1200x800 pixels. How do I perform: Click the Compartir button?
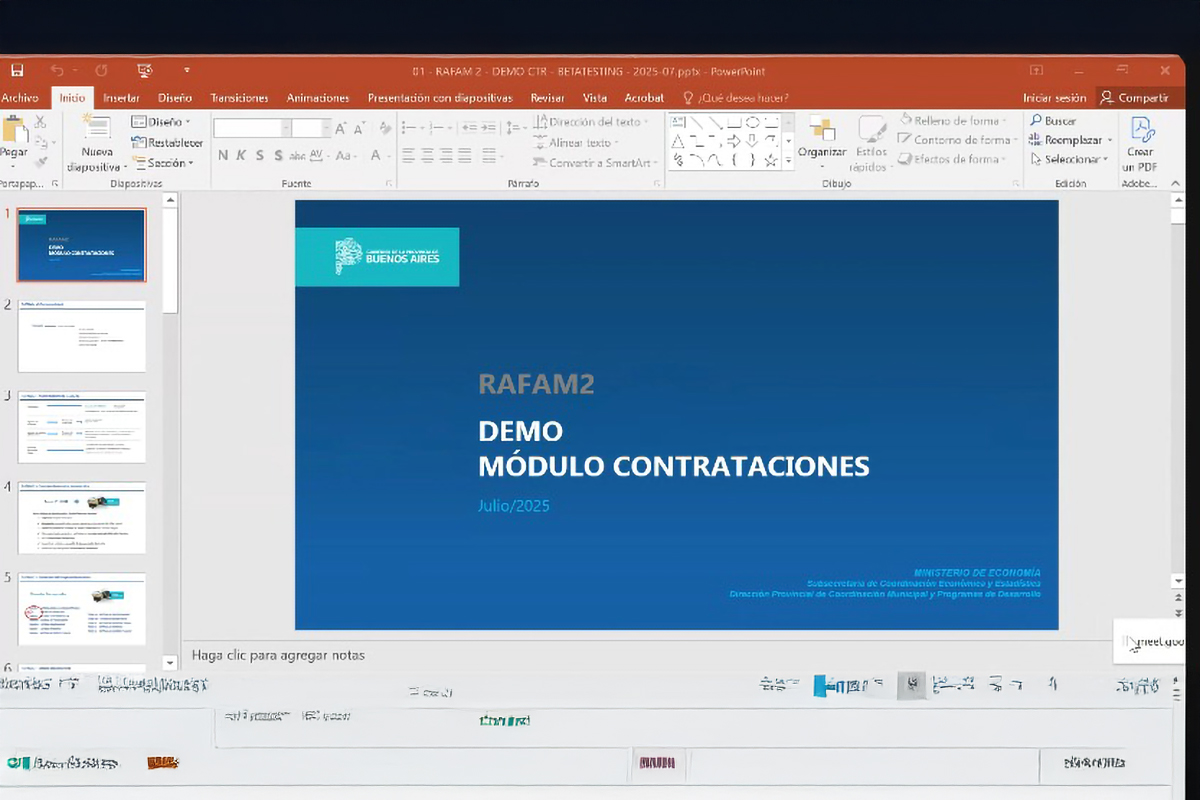[1134, 98]
